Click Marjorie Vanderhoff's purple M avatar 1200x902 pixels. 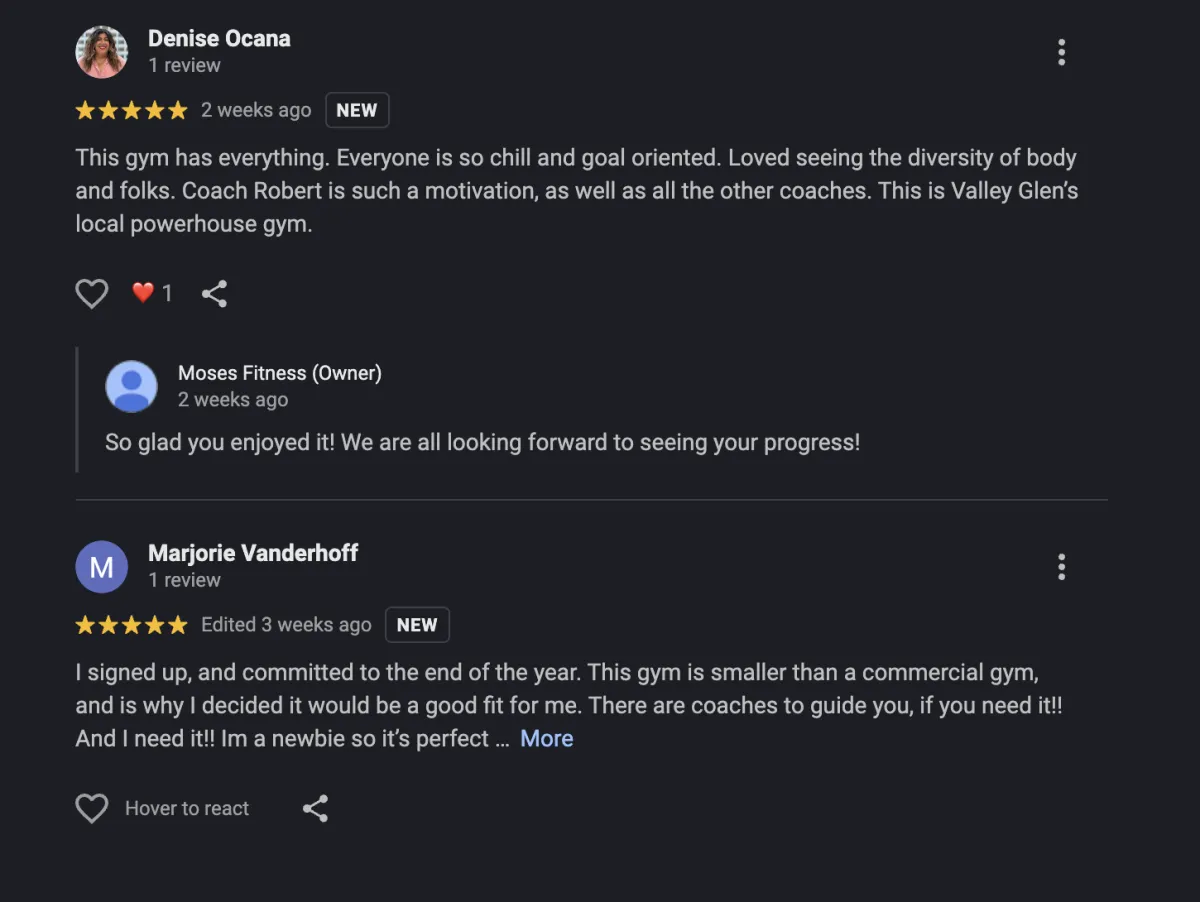tap(102, 567)
